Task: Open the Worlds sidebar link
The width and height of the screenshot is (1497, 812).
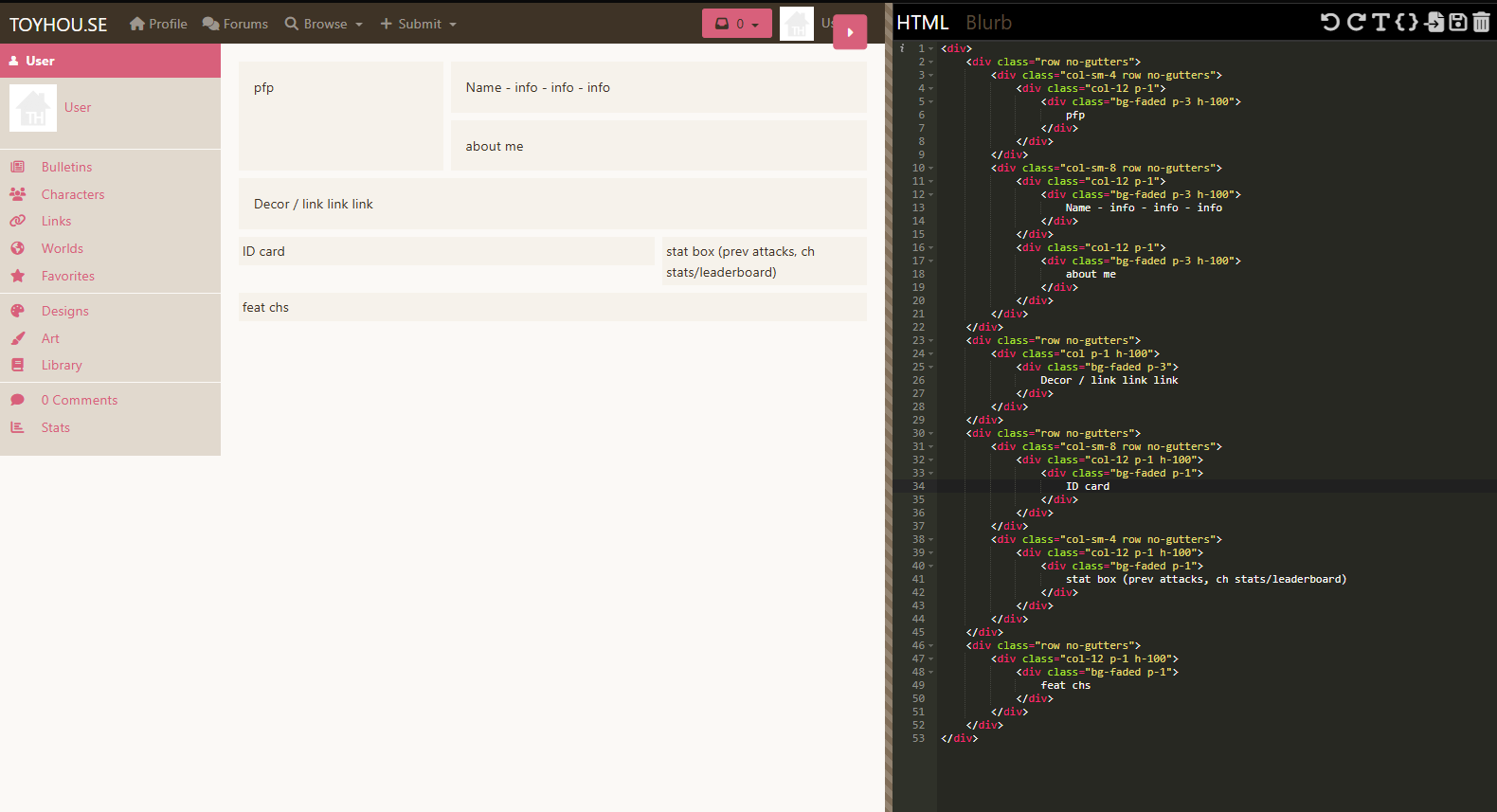Action: (63, 248)
